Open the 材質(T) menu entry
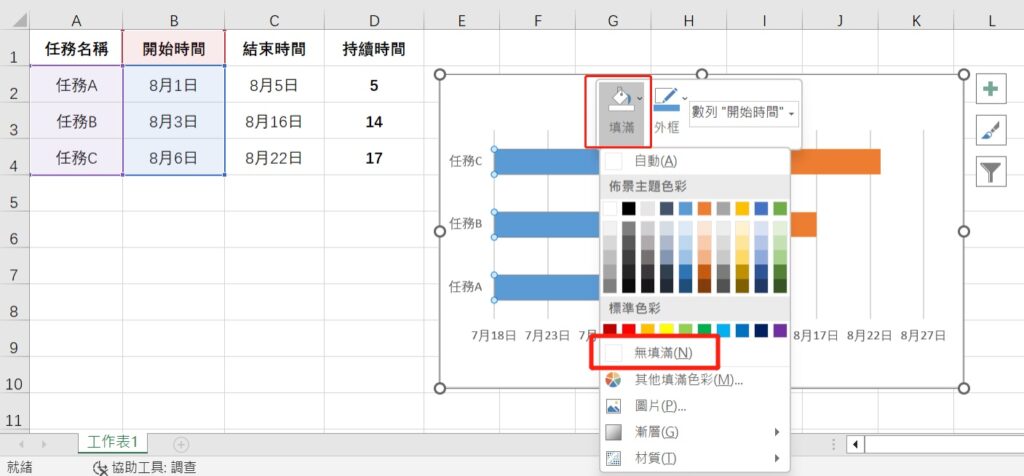Image resolution: width=1024 pixels, height=476 pixels. (x=695, y=458)
